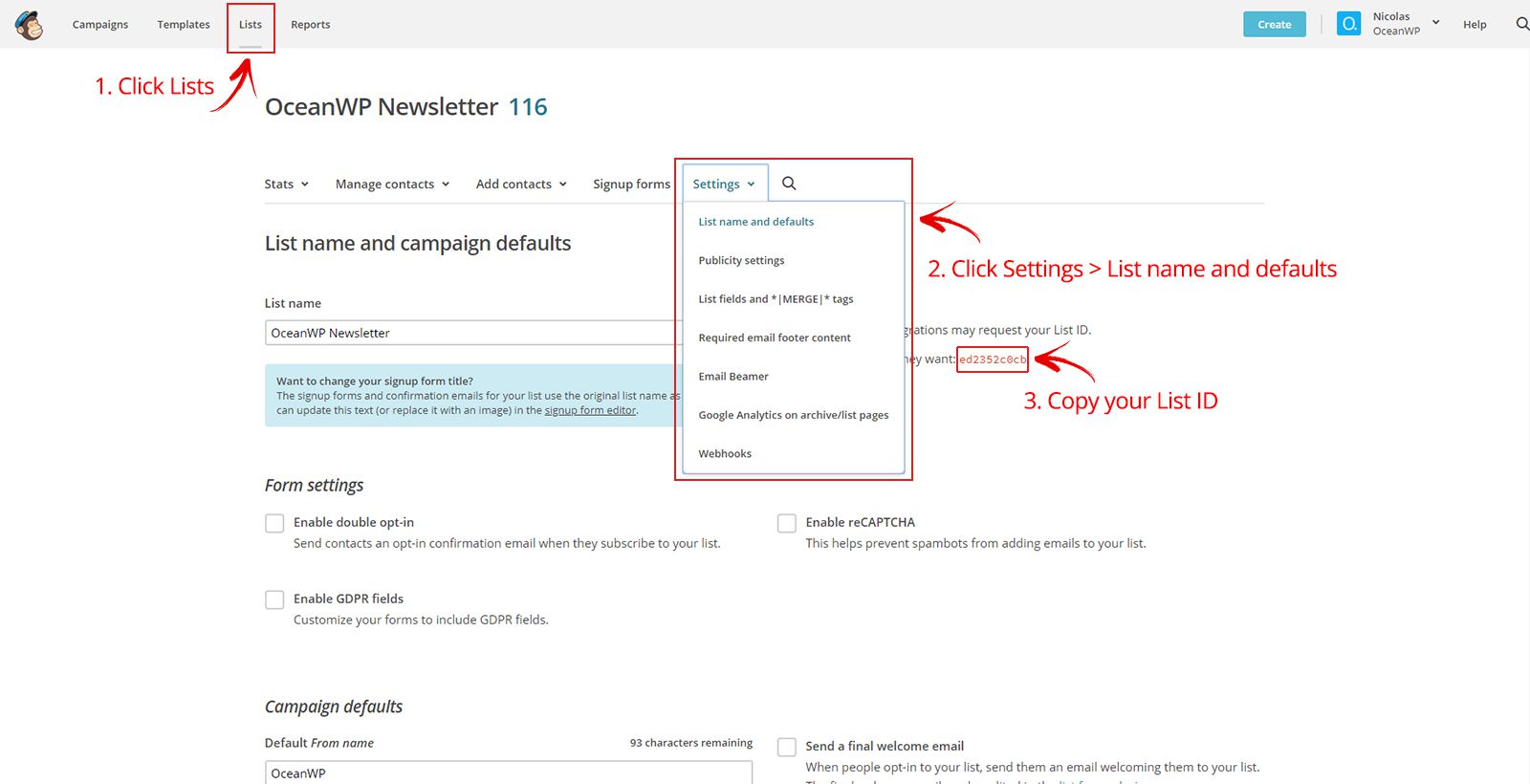
Task: Select Webhooks menu item
Action: point(725,454)
